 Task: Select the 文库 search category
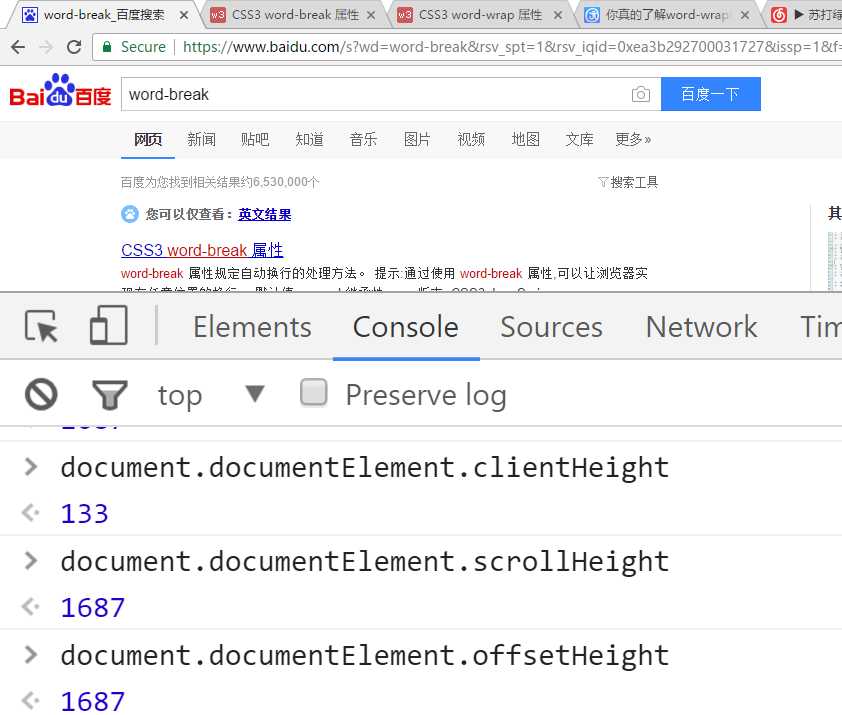point(579,140)
